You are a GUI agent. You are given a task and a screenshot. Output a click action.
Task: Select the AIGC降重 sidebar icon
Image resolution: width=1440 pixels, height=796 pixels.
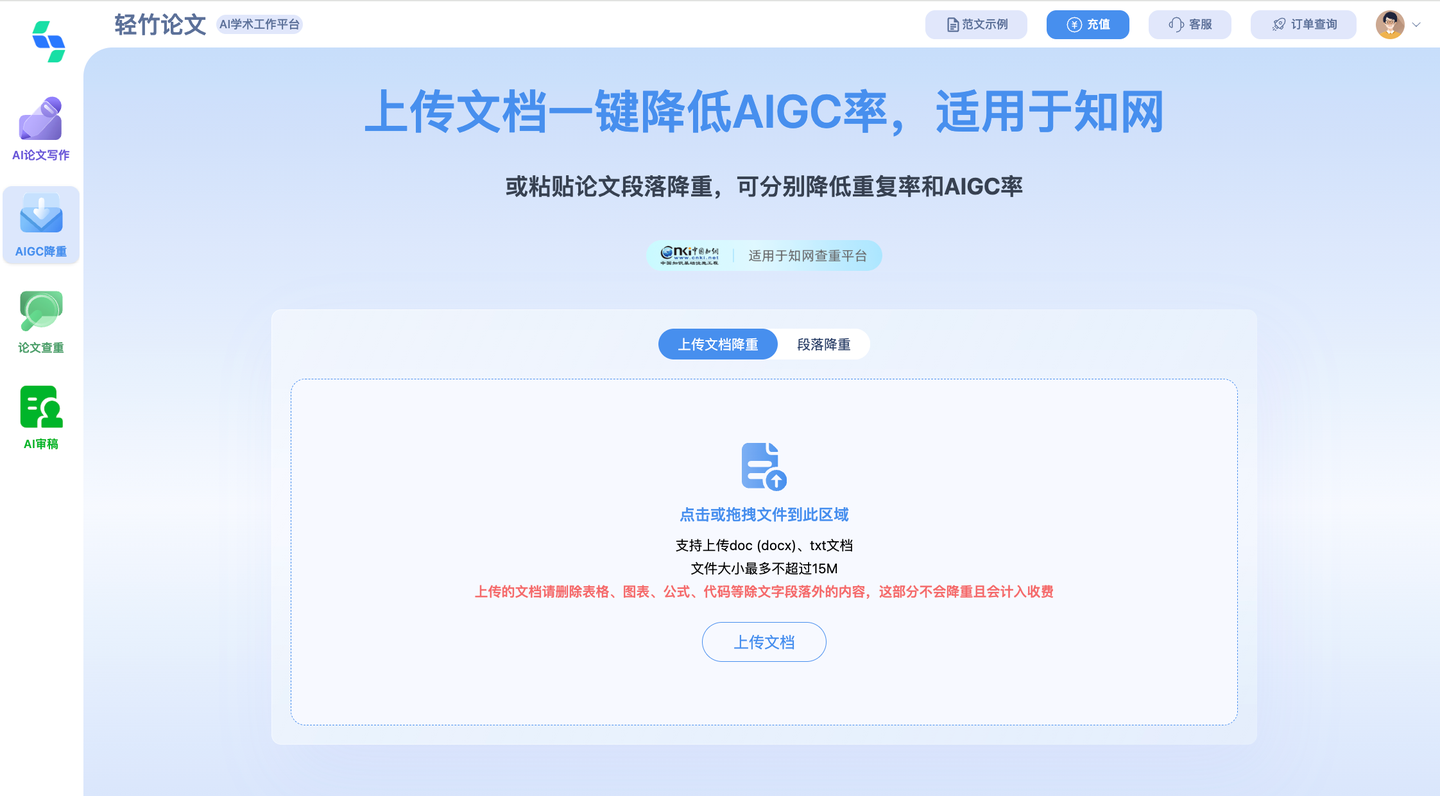40,224
